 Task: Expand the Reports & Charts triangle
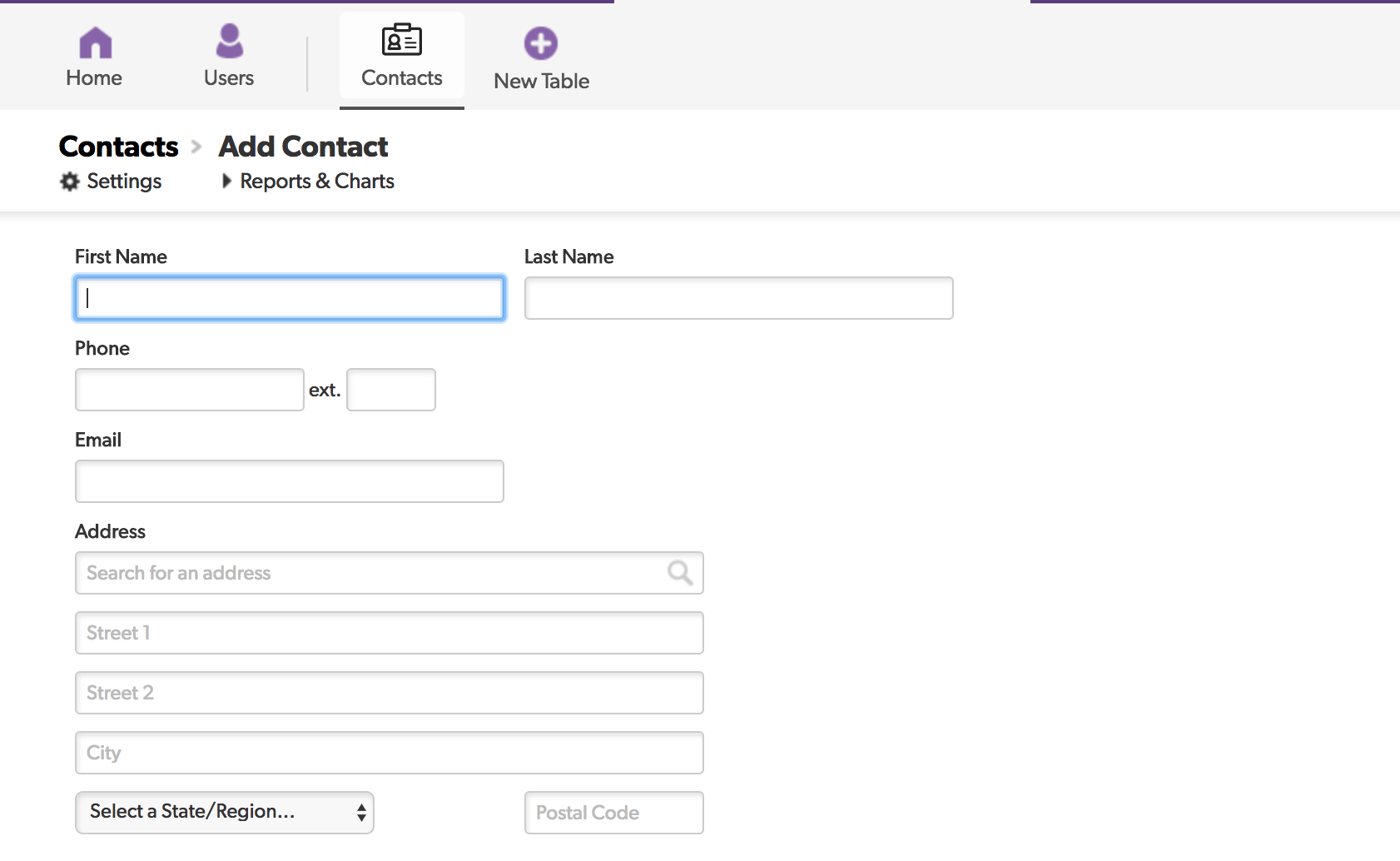(x=226, y=181)
